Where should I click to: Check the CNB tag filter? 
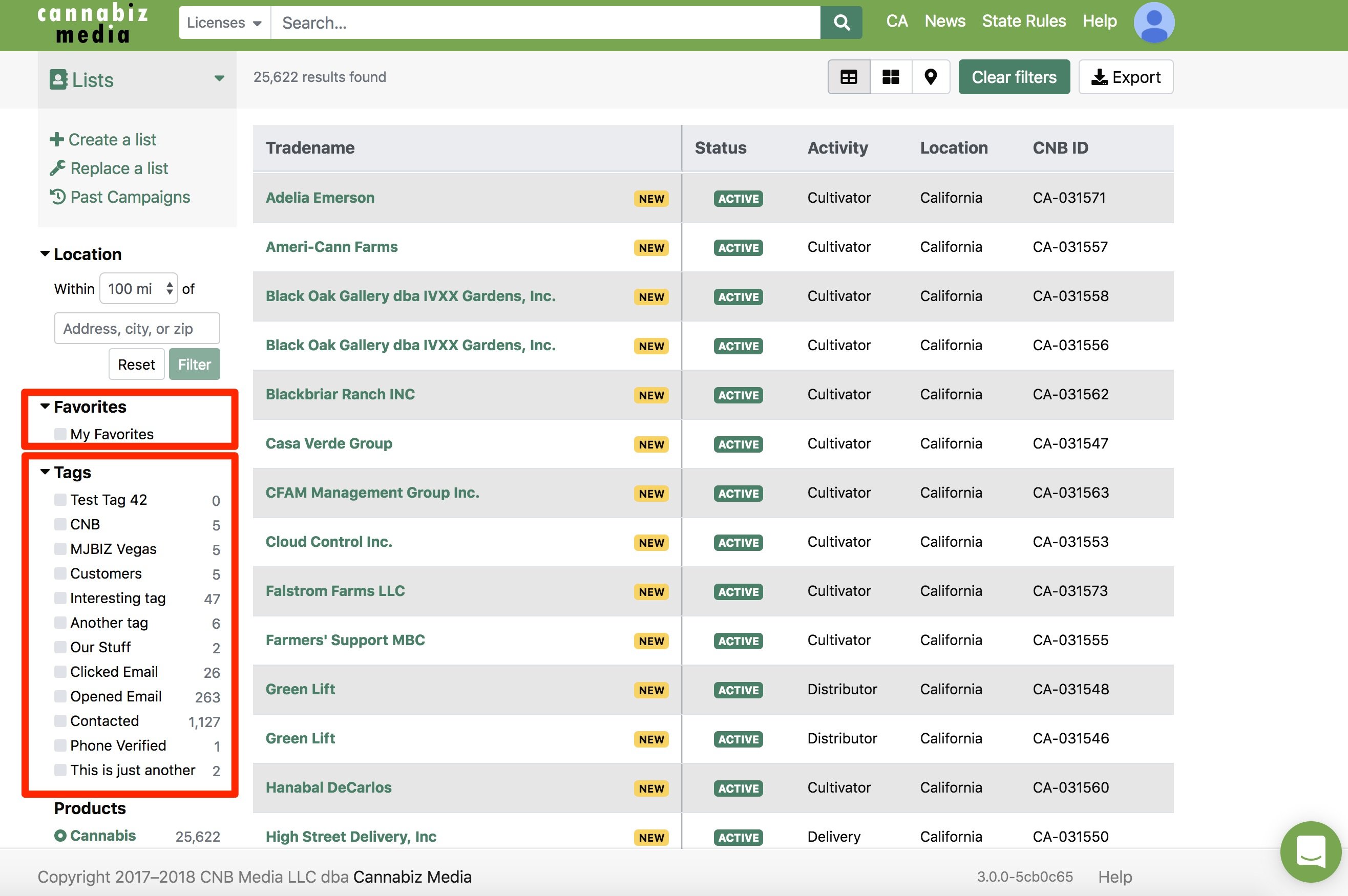[x=60, y=524]
